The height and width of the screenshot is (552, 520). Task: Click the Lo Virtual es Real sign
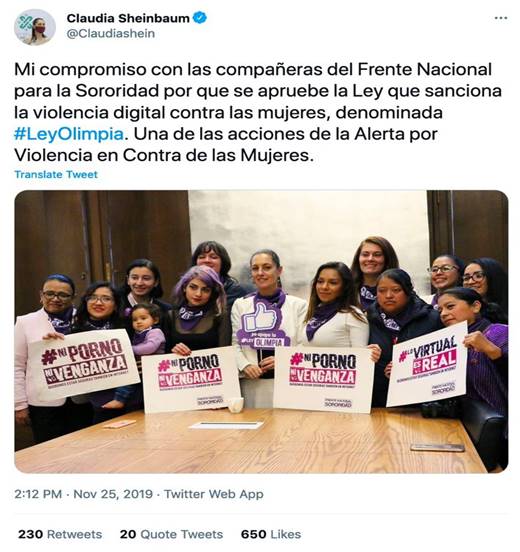pos(427,364)
